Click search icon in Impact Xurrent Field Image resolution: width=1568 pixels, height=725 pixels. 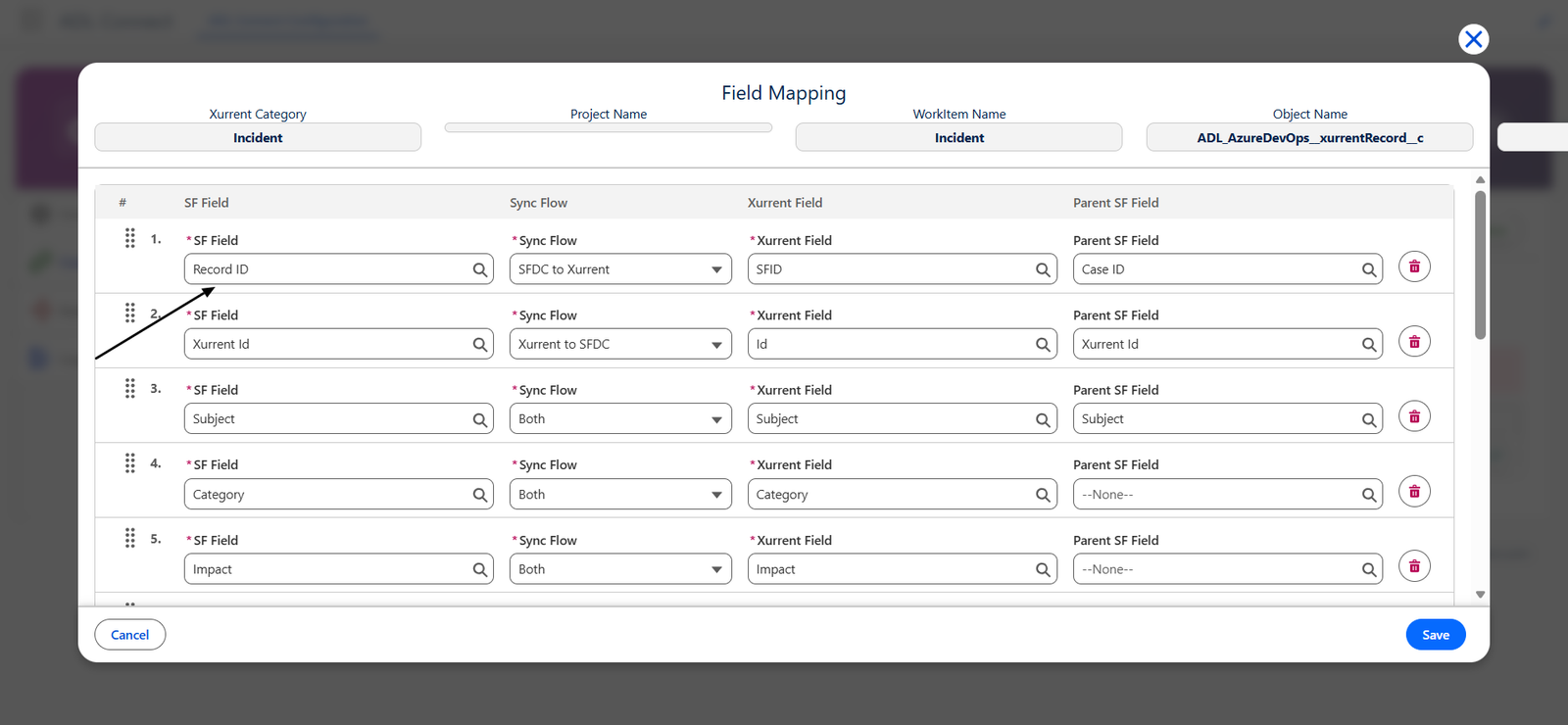(x=1043, y=569)
